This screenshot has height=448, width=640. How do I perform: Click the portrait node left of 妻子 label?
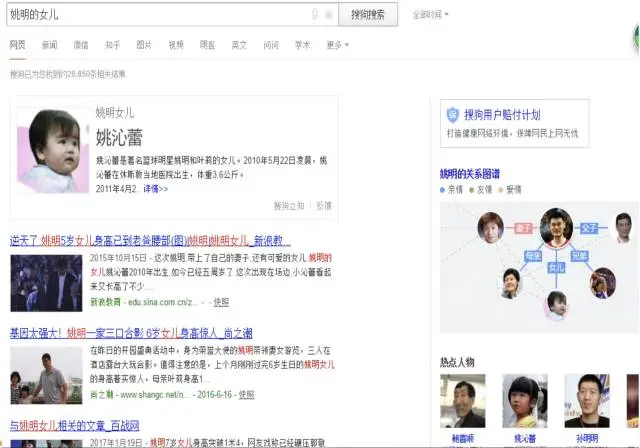(x=491, y=228)
